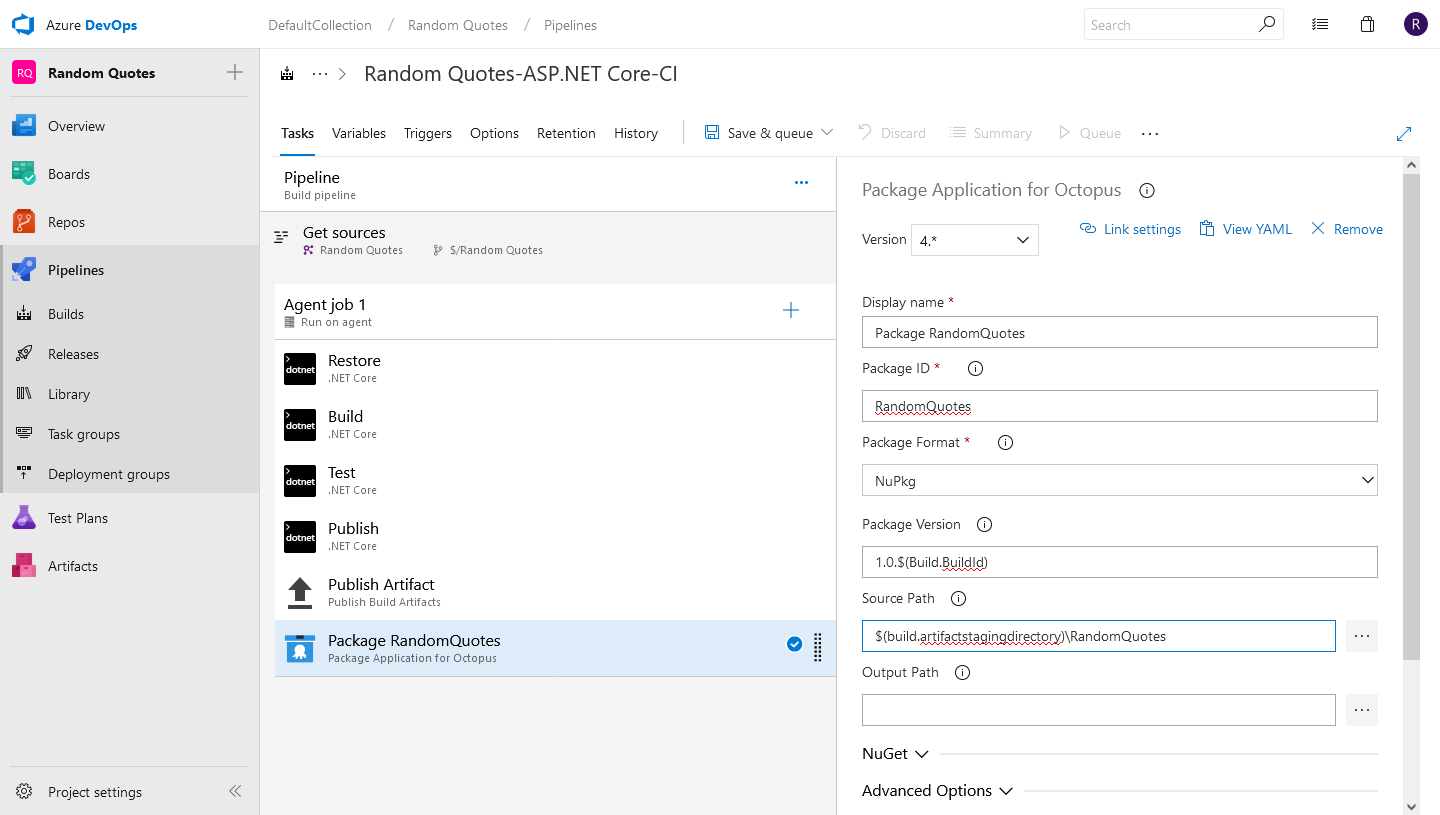1440x815 pixels.
Task: Click the Package Format info icon
Action: click(x=1006, y=442)
